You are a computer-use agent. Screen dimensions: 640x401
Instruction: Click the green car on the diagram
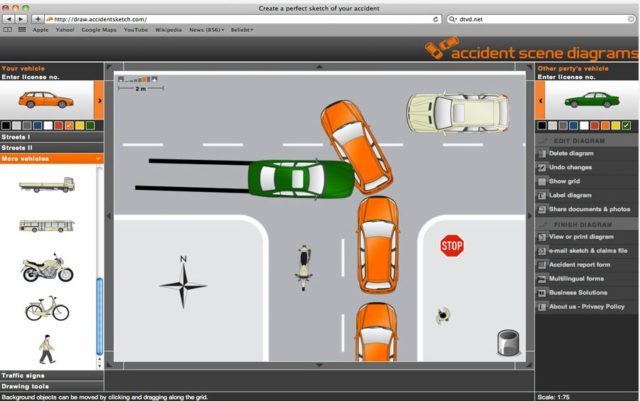click(x=301, y=179)
